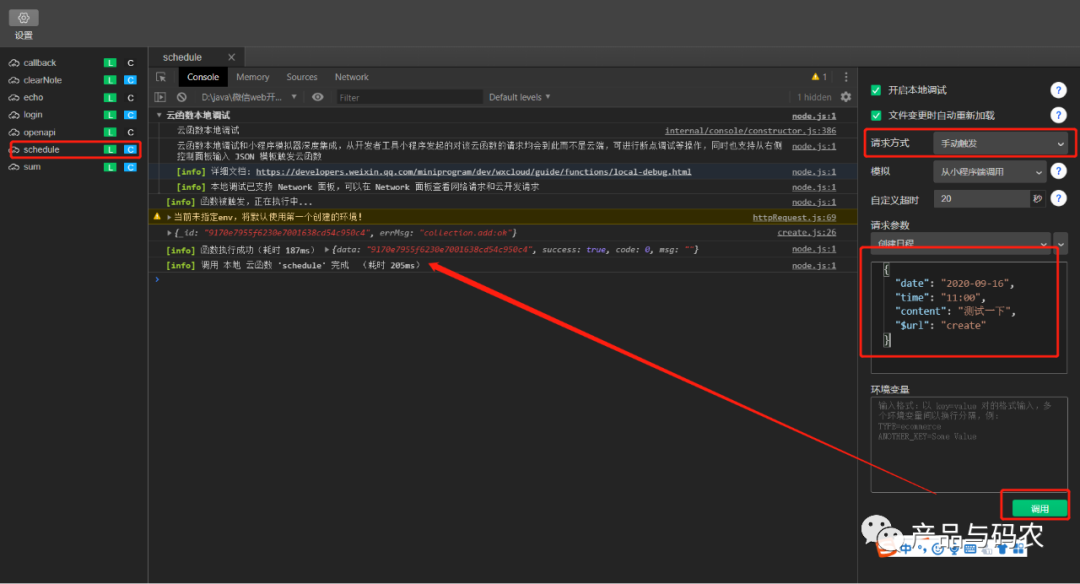
Task: Expand the env warning message
Action: pos(169,217)
